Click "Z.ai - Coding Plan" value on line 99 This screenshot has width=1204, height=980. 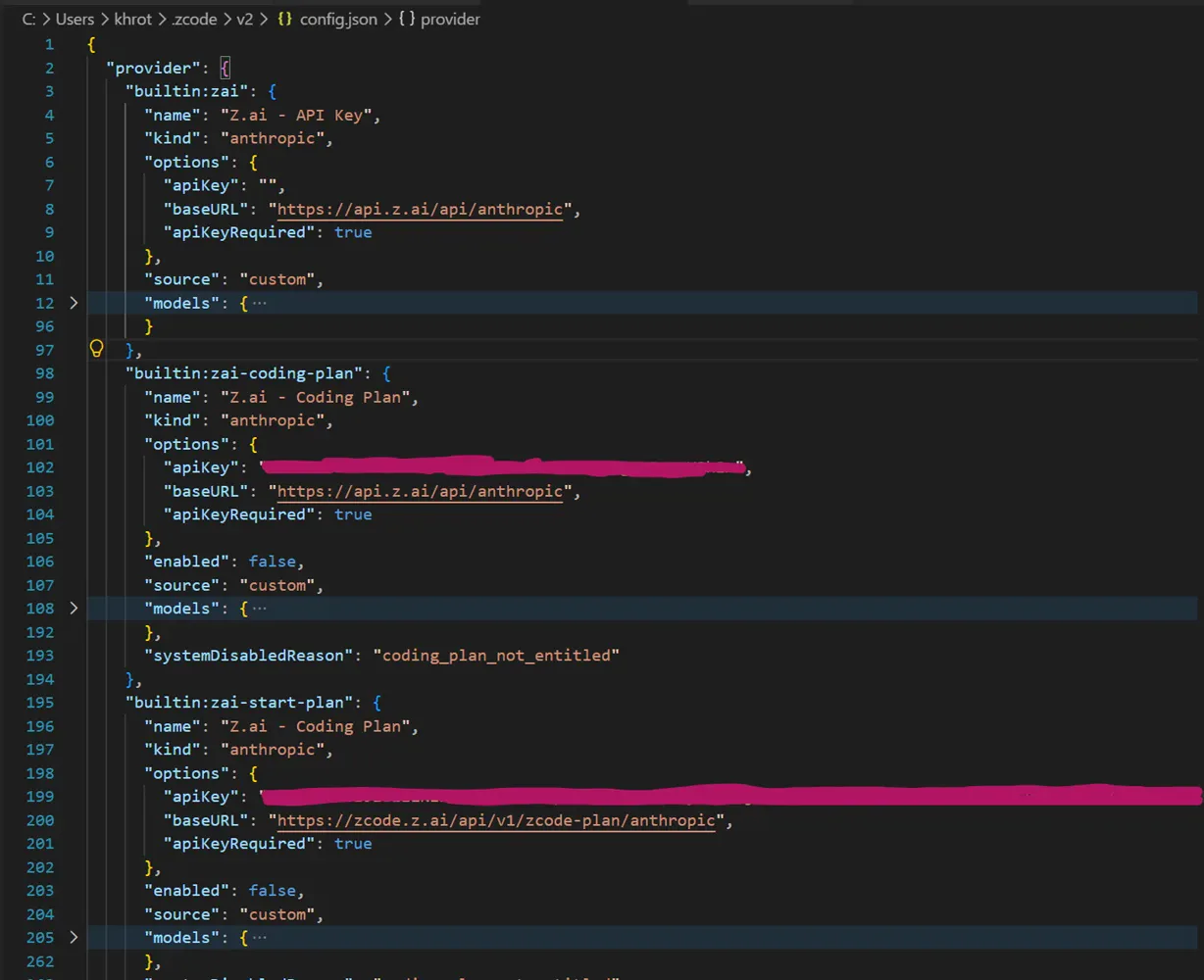click(x=315, y=397)
